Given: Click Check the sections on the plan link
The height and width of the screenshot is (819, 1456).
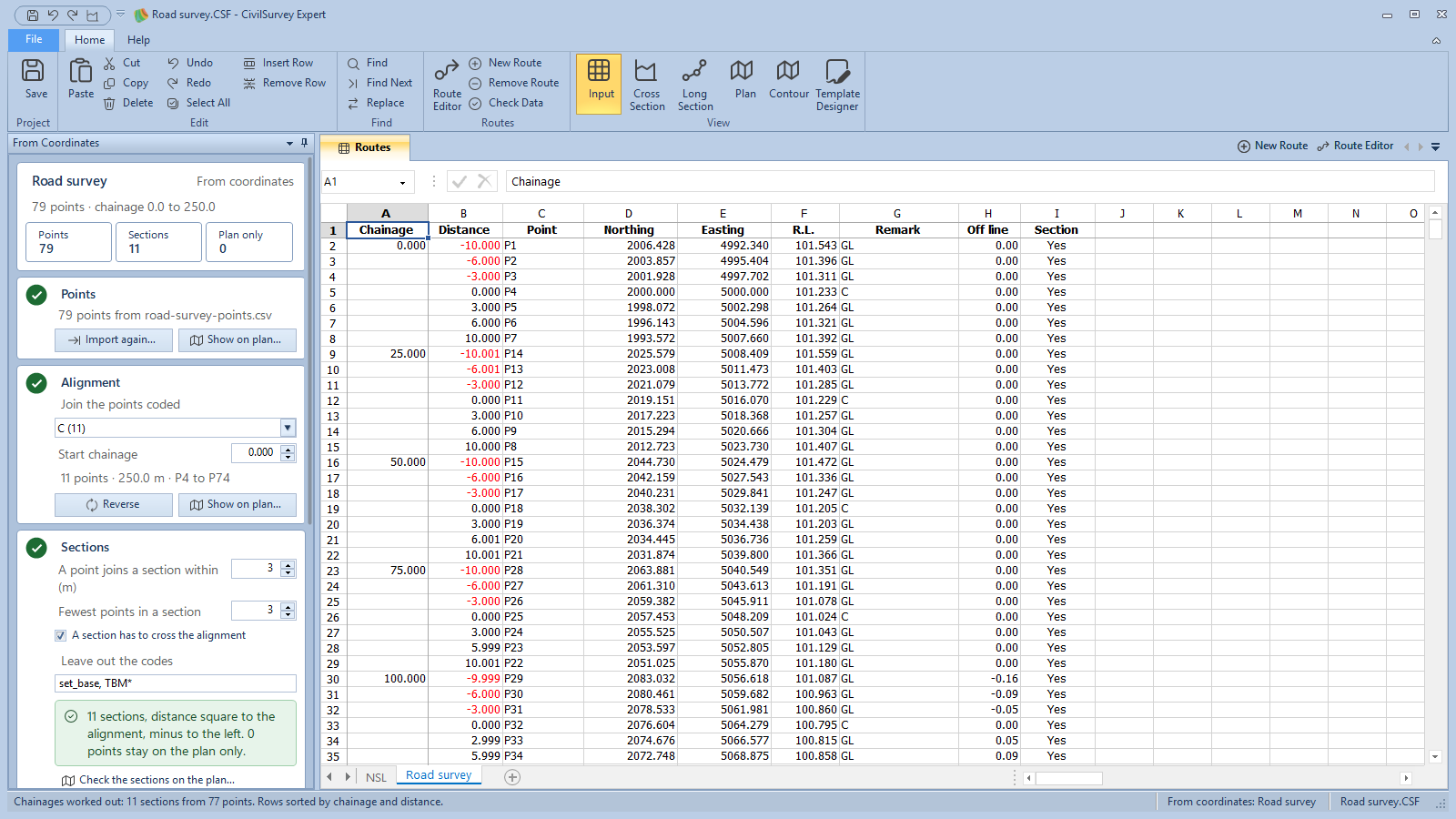Looking at the screenshot, I should (x=148, y=780).
